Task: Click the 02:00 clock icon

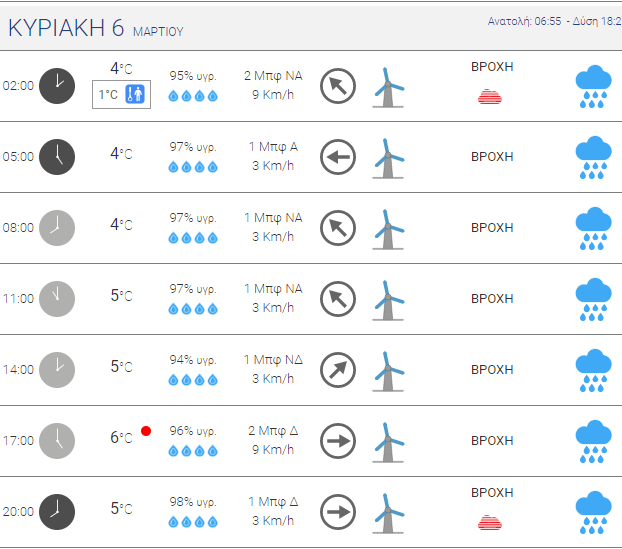Action: pos(57,86)
